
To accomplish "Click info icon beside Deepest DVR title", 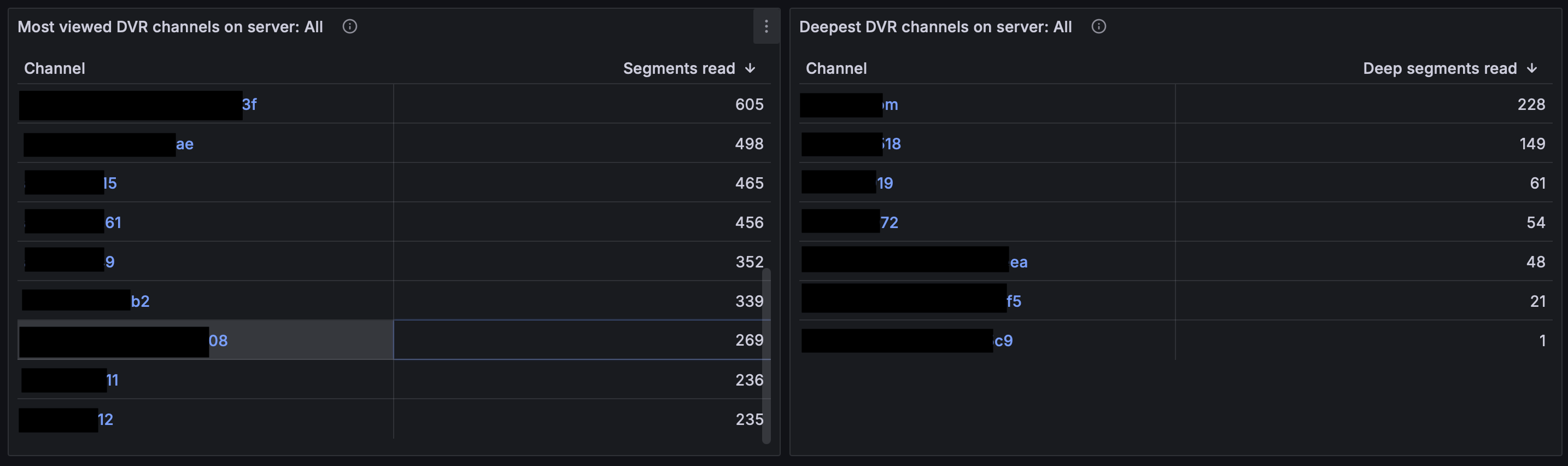I will (1098, 26).
